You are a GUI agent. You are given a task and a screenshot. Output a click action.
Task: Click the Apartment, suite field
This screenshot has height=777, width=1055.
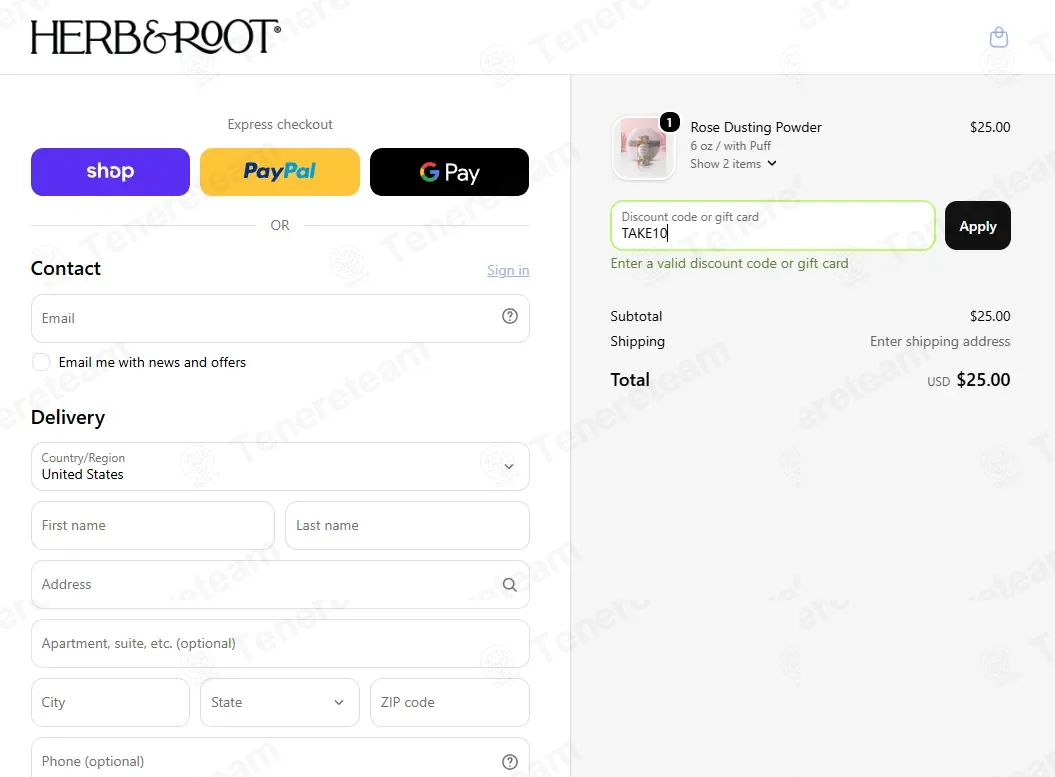point(280,644)
